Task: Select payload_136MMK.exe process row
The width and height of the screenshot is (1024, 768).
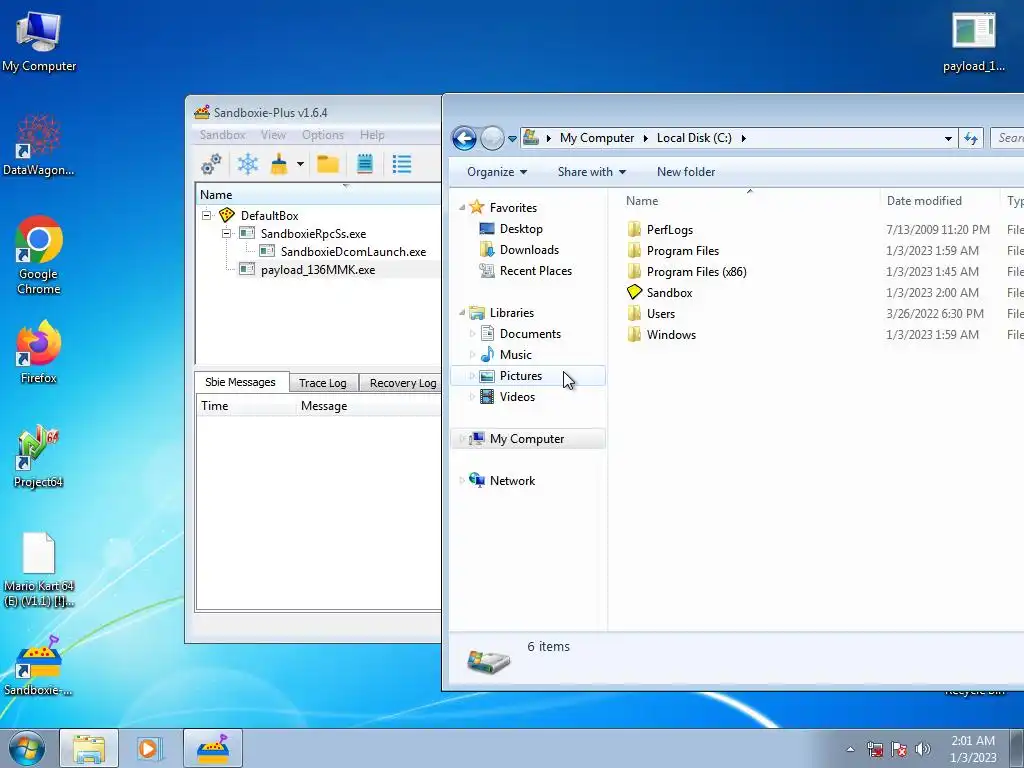Action: 318,270
